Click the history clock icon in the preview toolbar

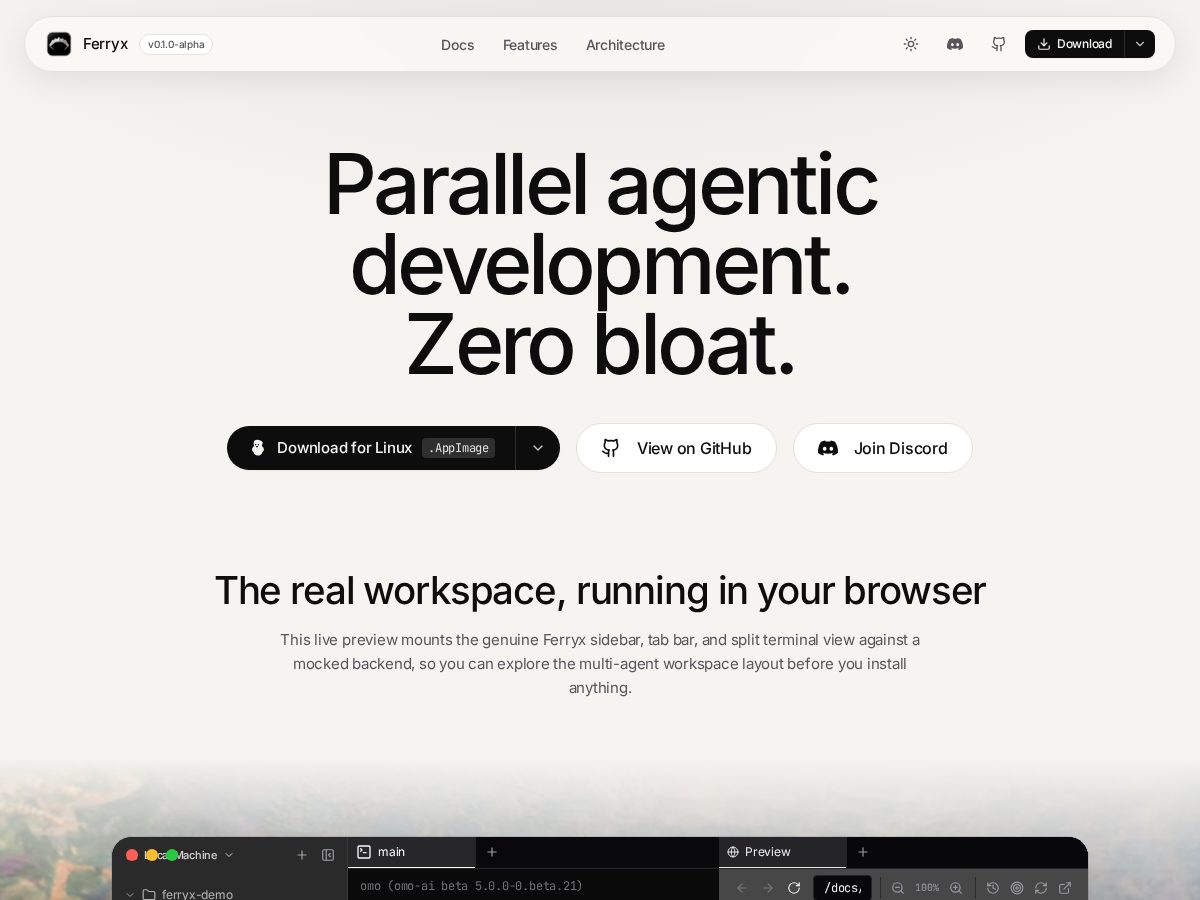[x=993, y=888]
